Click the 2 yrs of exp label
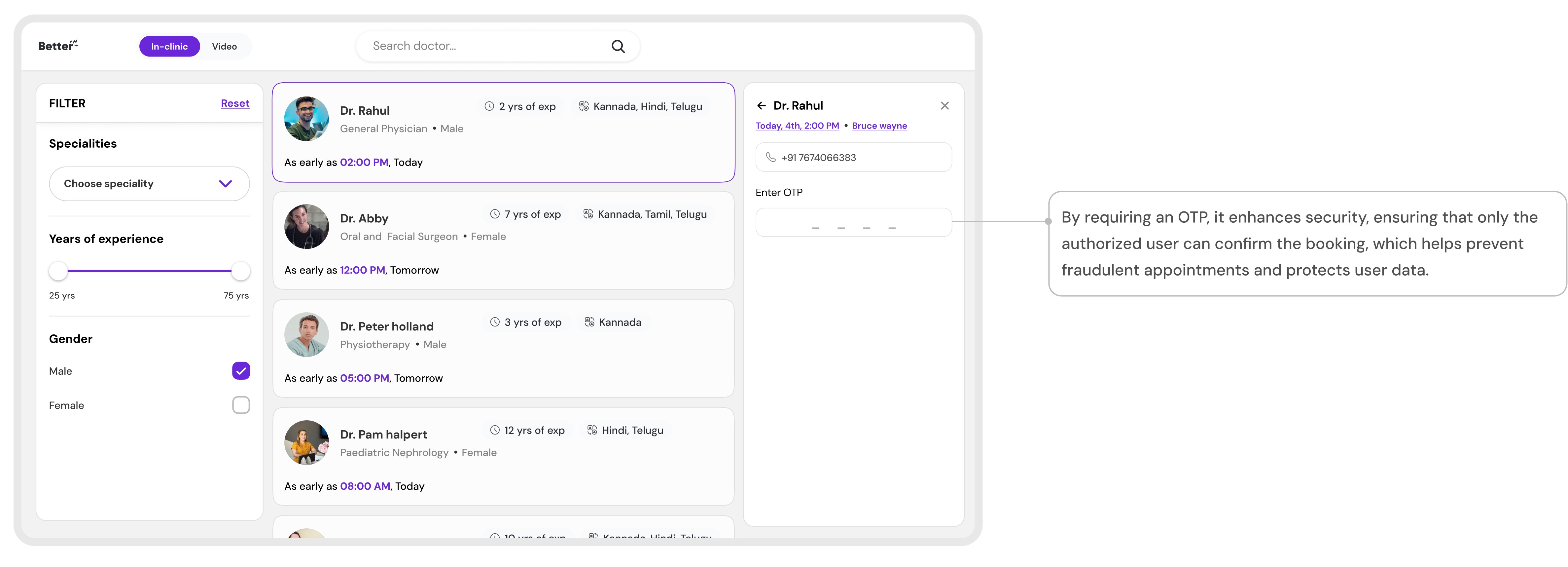This screenshot has height=567, width=1568. point(527,107)
